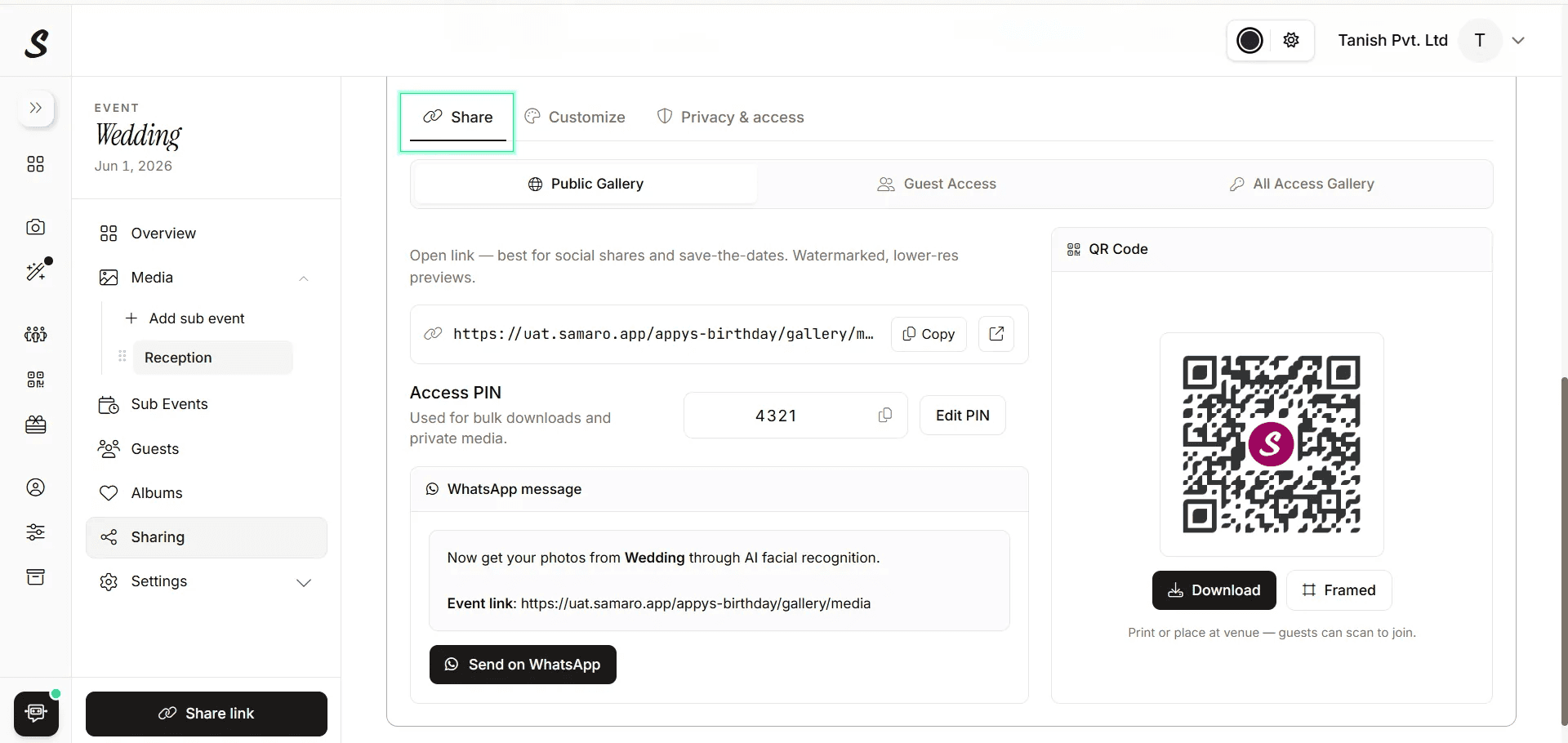Copy the gallery link
This screenshot has width=1568, height=743.
pos(929,334)
